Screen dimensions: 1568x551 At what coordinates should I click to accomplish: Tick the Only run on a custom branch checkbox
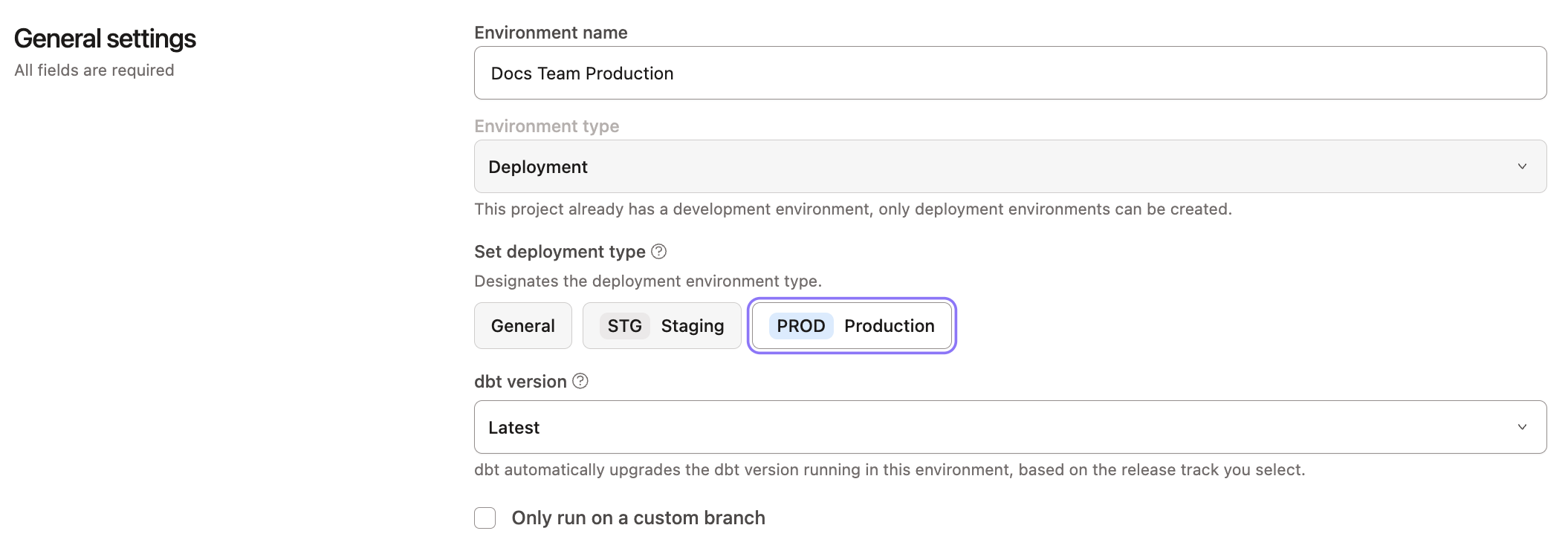(485, 518)
